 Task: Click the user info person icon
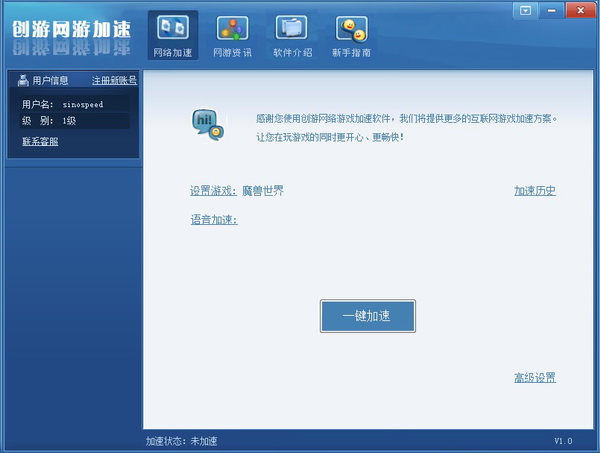[23, 80]
